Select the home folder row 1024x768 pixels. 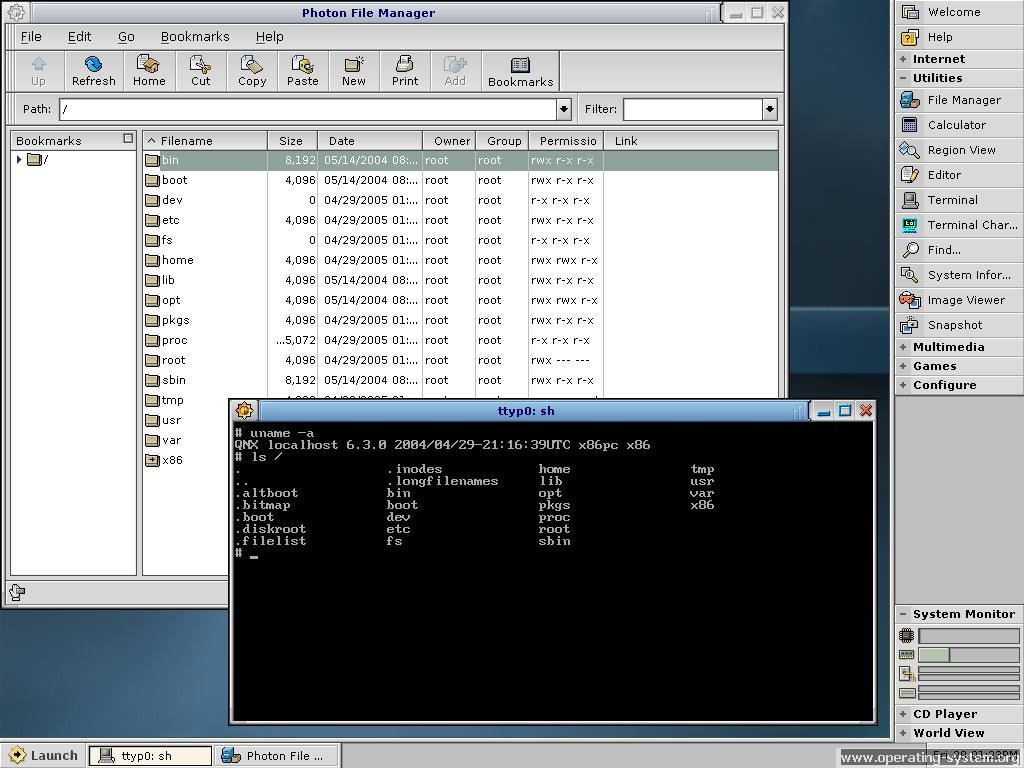(460, 260)
